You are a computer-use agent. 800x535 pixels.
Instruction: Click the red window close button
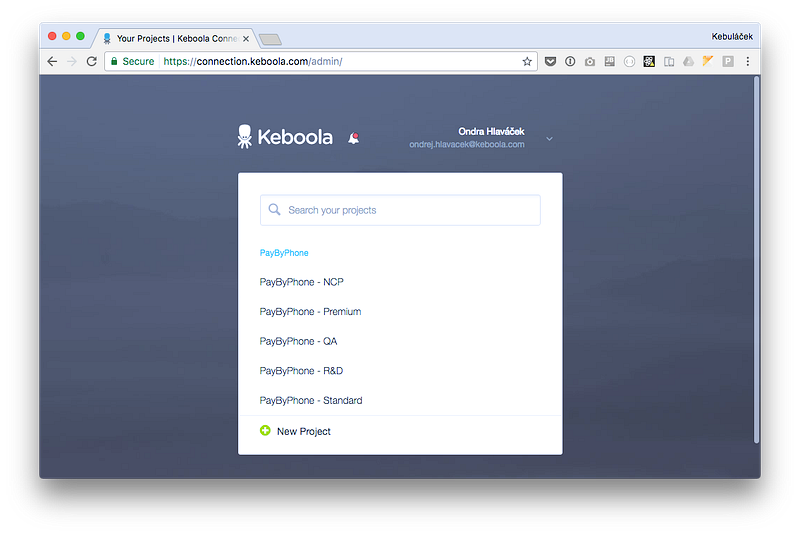click(x=52, y=36)
